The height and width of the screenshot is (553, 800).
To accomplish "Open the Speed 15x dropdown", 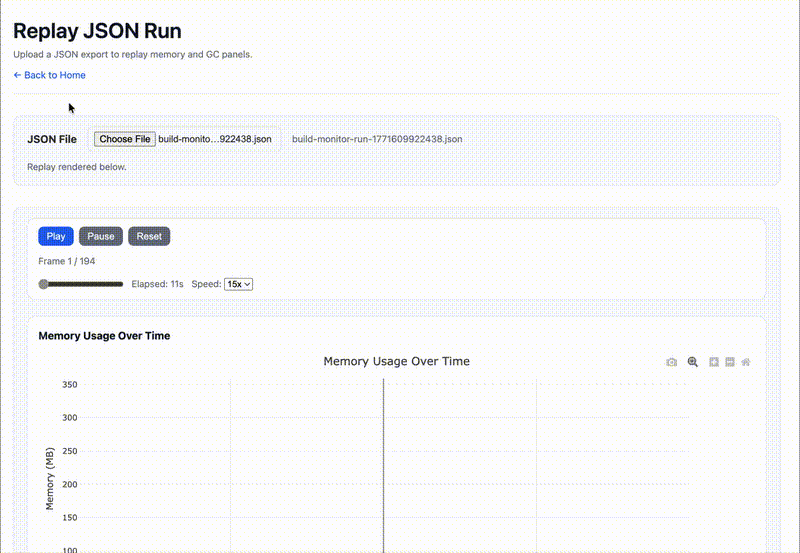I will 238,284.
